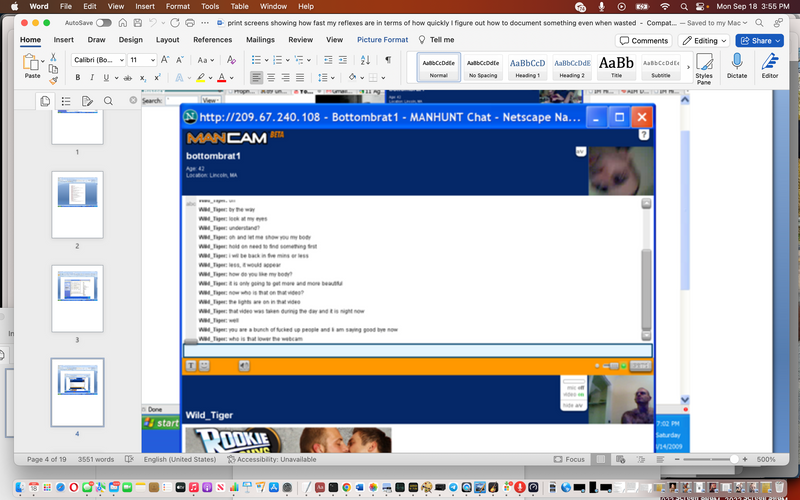Apply the Heading 1 style
Image resolution: width=800 pixels, height=500 pixels.
pos(527,67)
